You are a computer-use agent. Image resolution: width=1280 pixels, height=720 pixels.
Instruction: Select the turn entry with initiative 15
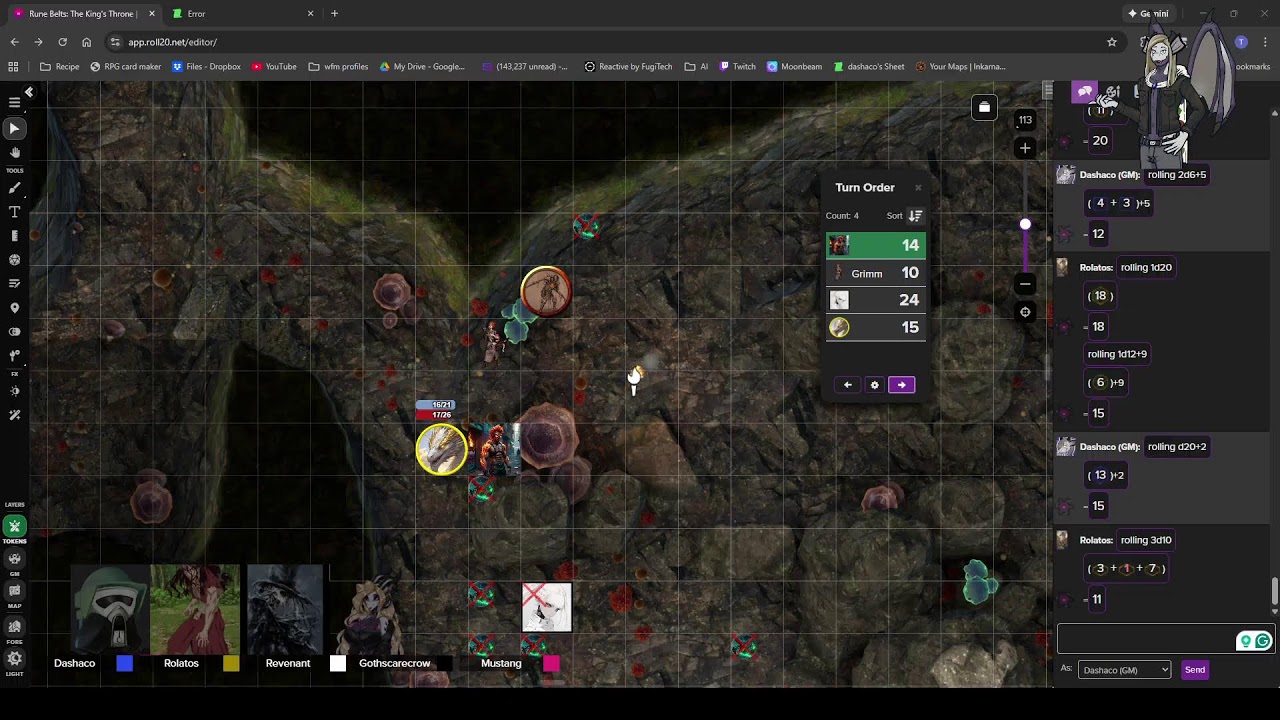[x=876, y=327]
